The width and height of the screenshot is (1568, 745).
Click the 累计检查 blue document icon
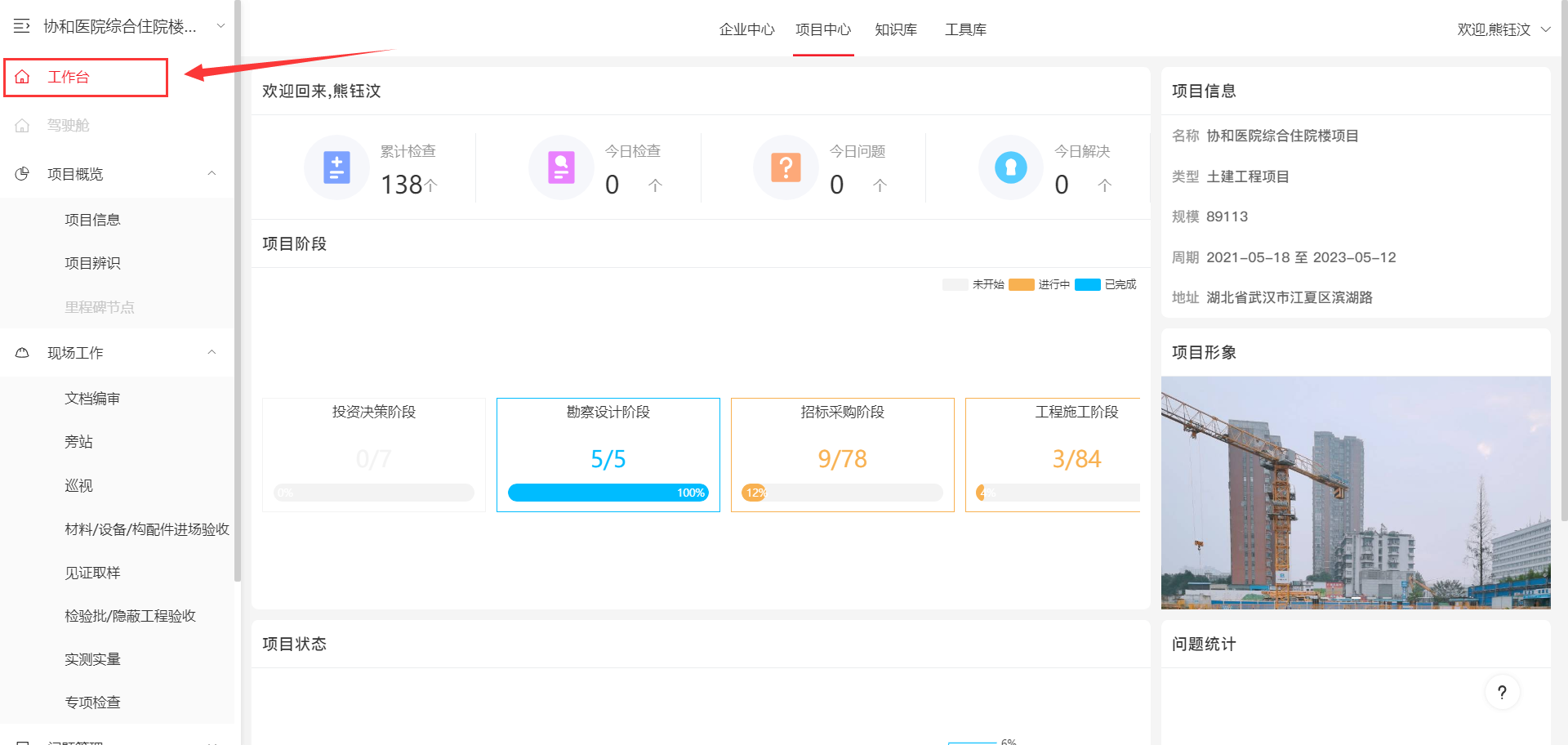click(336, 167)
